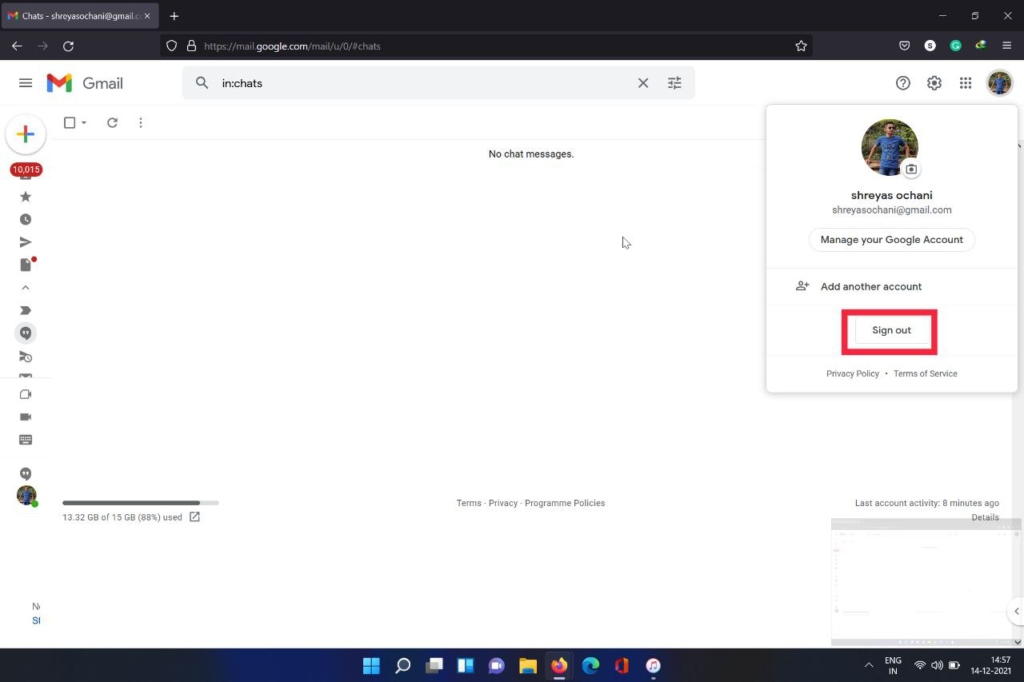Show search options filter
Screen dimensions: 1024x682
(675, 83)
